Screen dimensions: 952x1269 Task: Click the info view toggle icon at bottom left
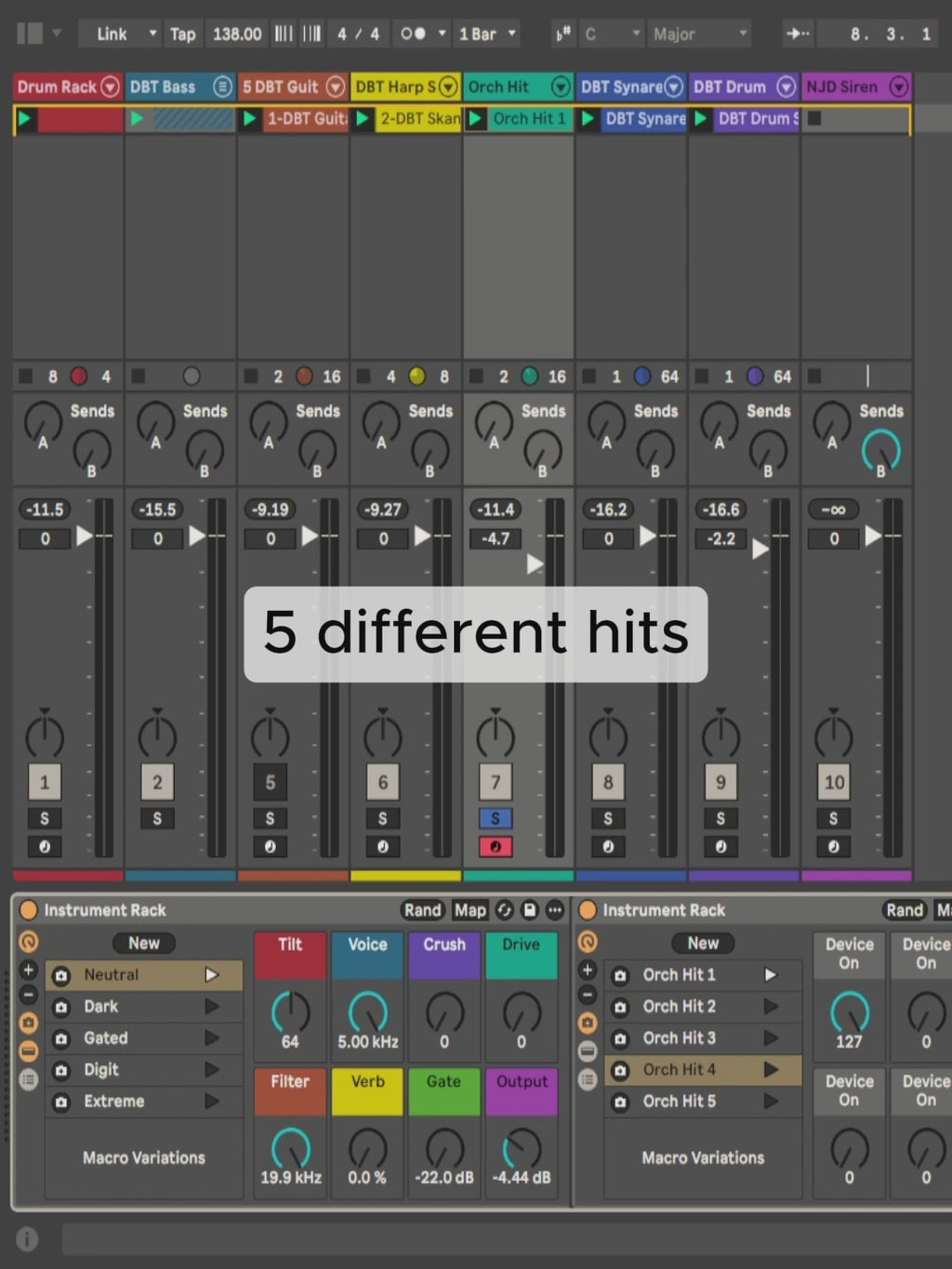pos(27,1238)
